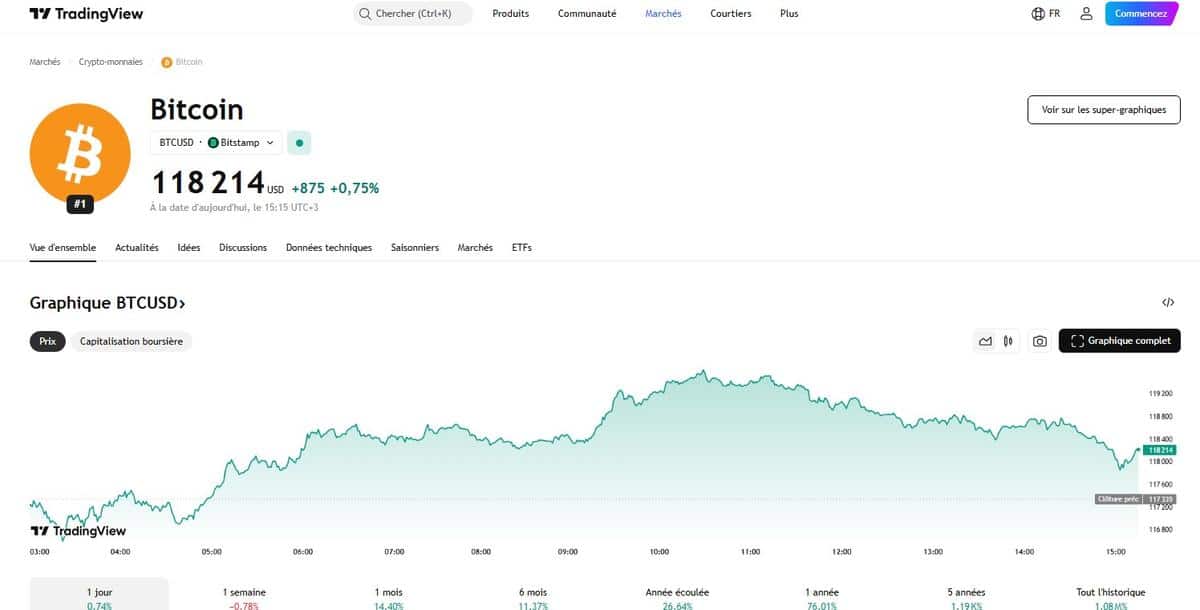Open the Courtiers menu

point(731,14)
